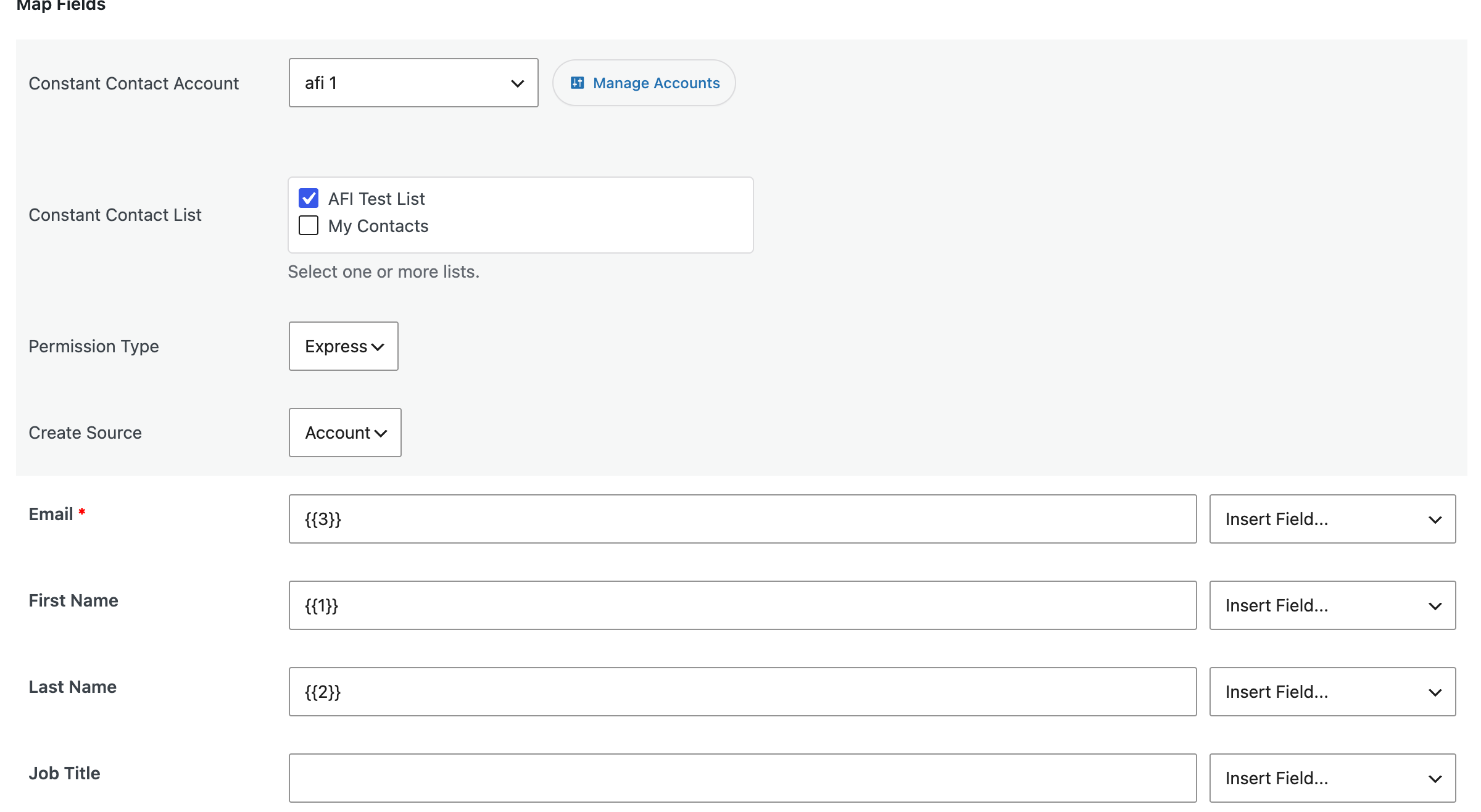Click the First Name field label
Image resolution: width=1481 pixels, height=812 pixels.
74,600
